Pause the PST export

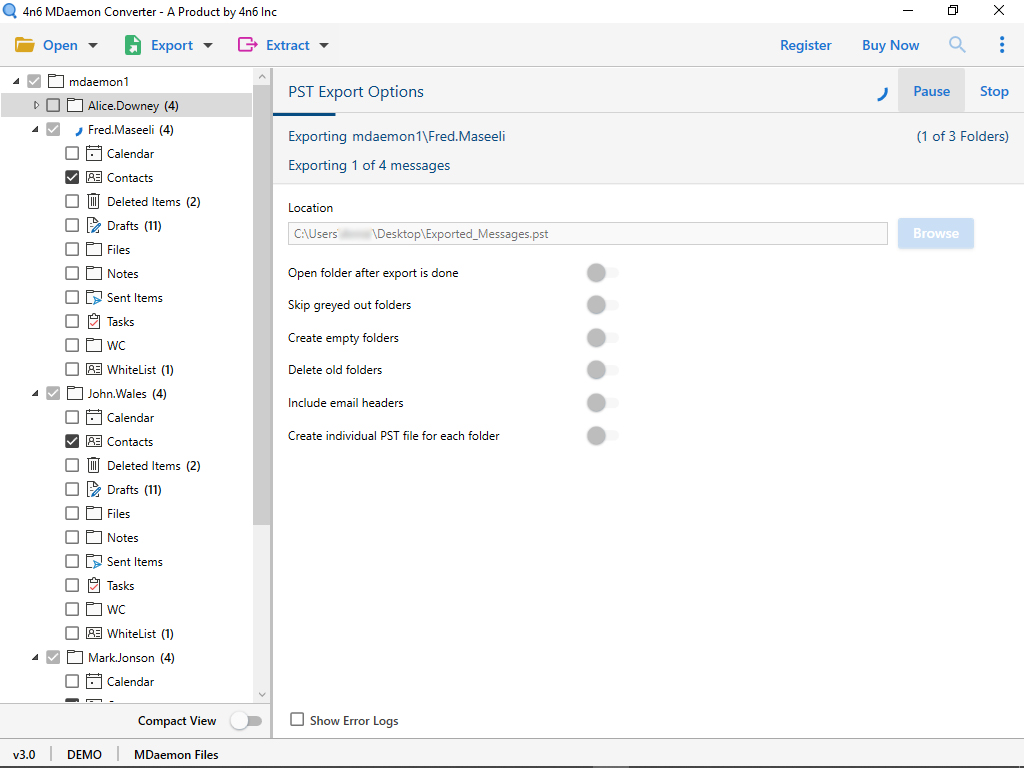[x=931, y=91]
